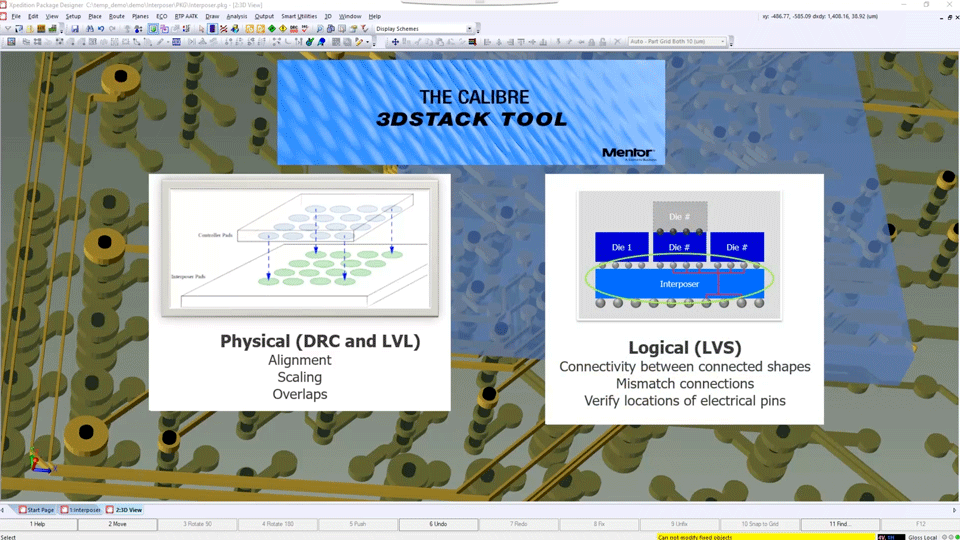The height and width of the screenshot is (540, 960).
Task: Click the yellow 'Can not modify fixed objects' message
Action: pyautogui.click(x=767, y=537)
